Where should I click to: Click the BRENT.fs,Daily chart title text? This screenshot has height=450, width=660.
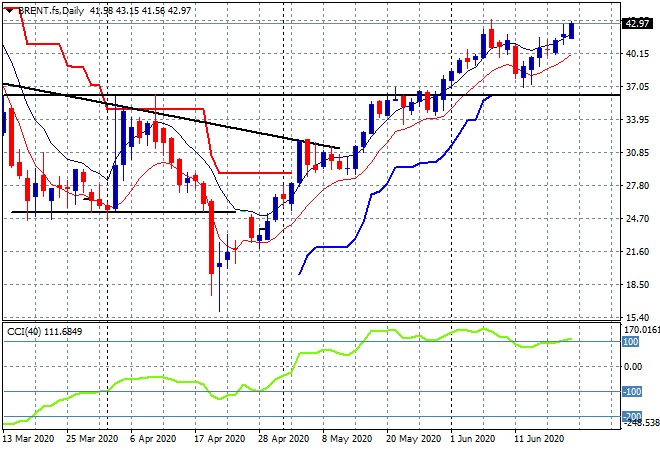pyautogui.click(x=51, y=11)
